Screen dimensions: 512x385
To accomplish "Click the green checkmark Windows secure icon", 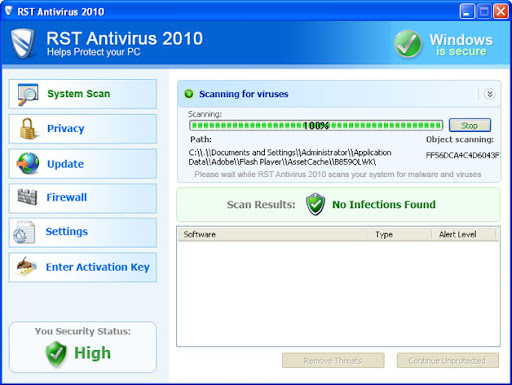I will (x=407, y=44).
